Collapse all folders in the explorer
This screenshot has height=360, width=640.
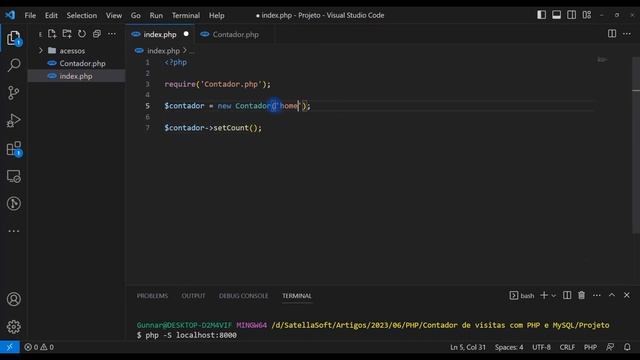click(97, 34)
